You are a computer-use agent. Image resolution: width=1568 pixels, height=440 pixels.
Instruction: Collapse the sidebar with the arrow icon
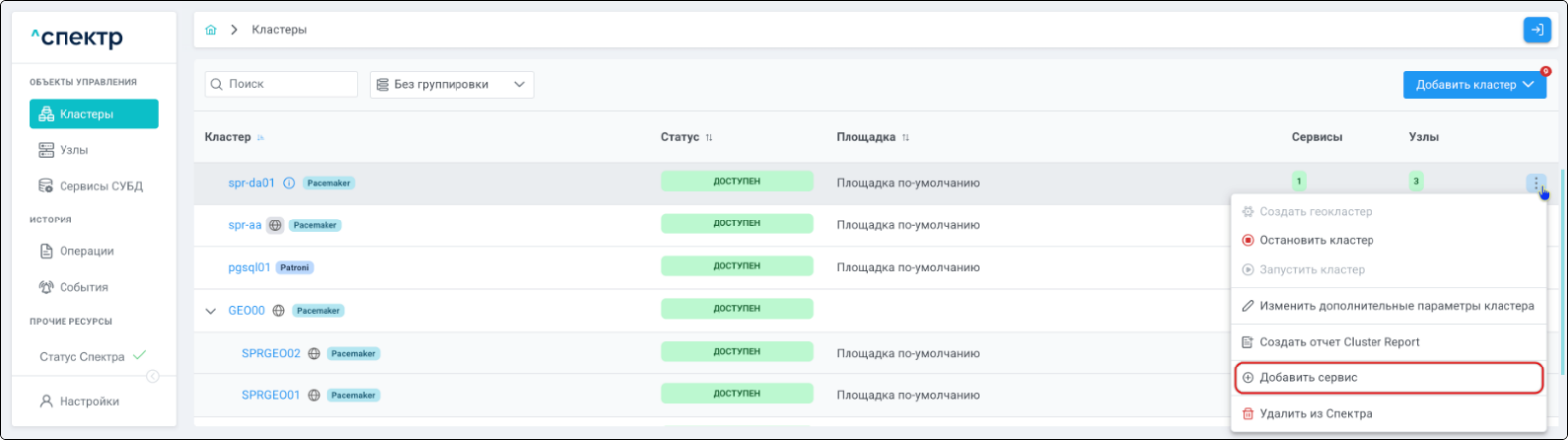tap(152, 376)
